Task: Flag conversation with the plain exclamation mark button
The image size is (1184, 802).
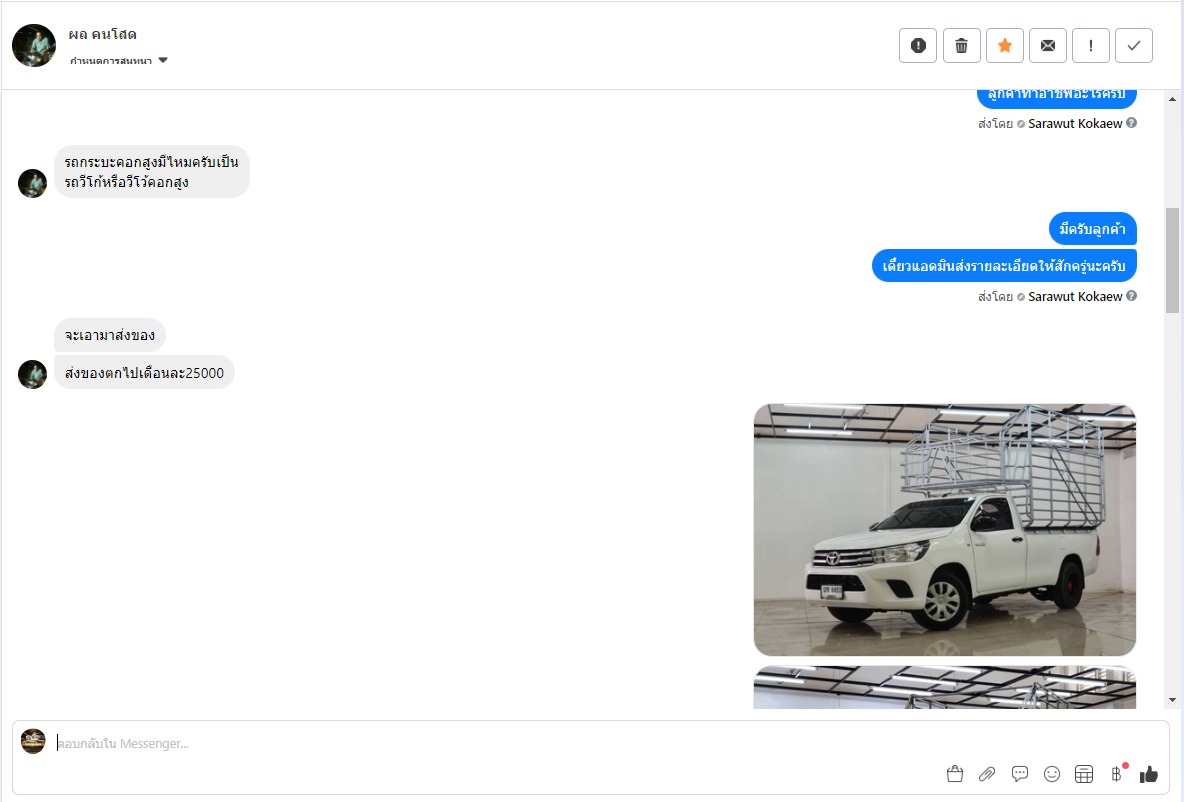Action: coord(1090,45)
